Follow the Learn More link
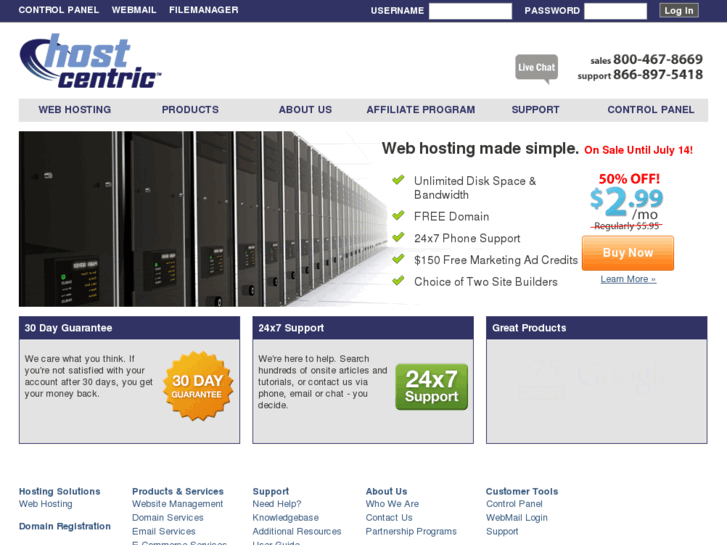The image size is (727, 545). pyautogui.click(x=628, y=279)
